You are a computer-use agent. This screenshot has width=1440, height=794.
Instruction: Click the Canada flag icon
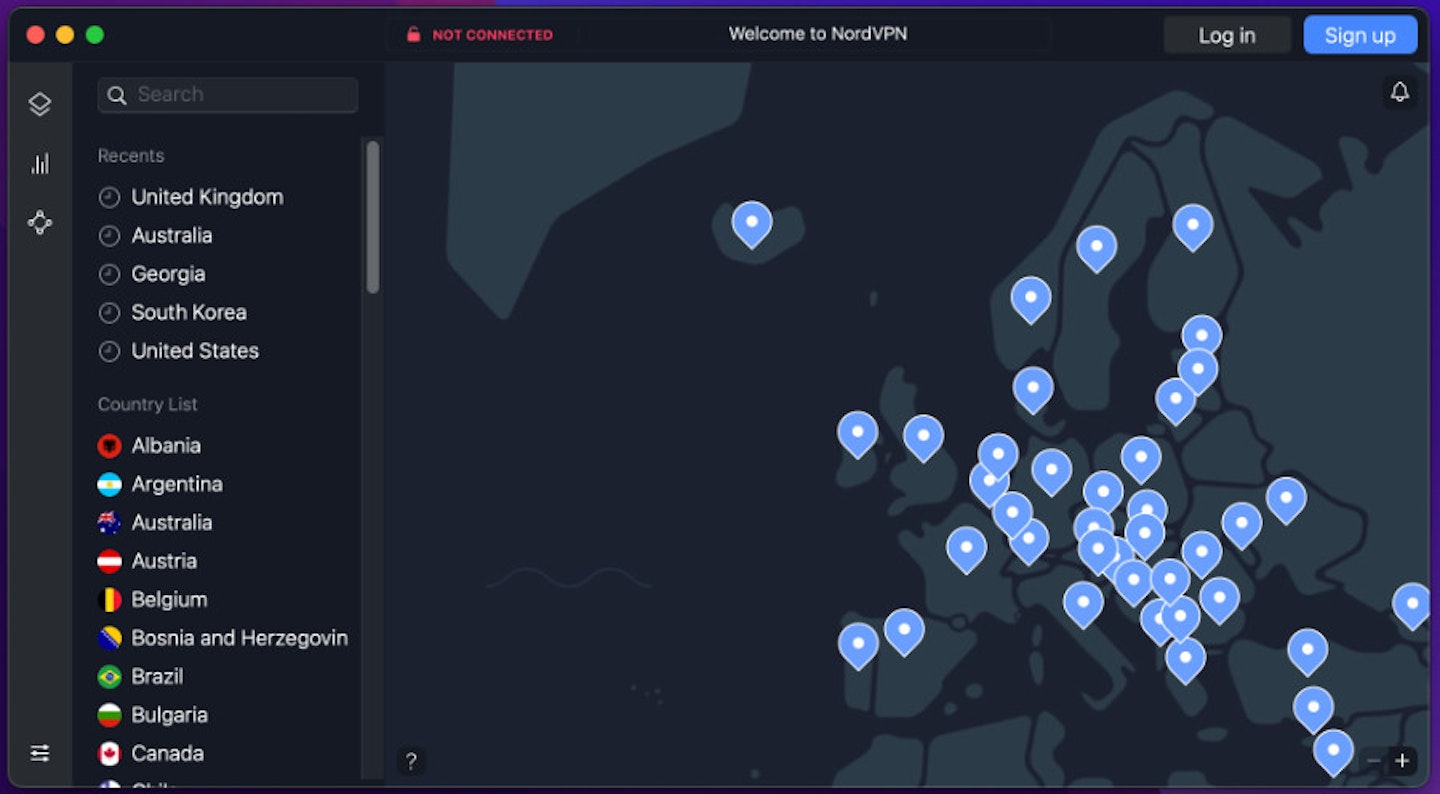coord(109,754)
